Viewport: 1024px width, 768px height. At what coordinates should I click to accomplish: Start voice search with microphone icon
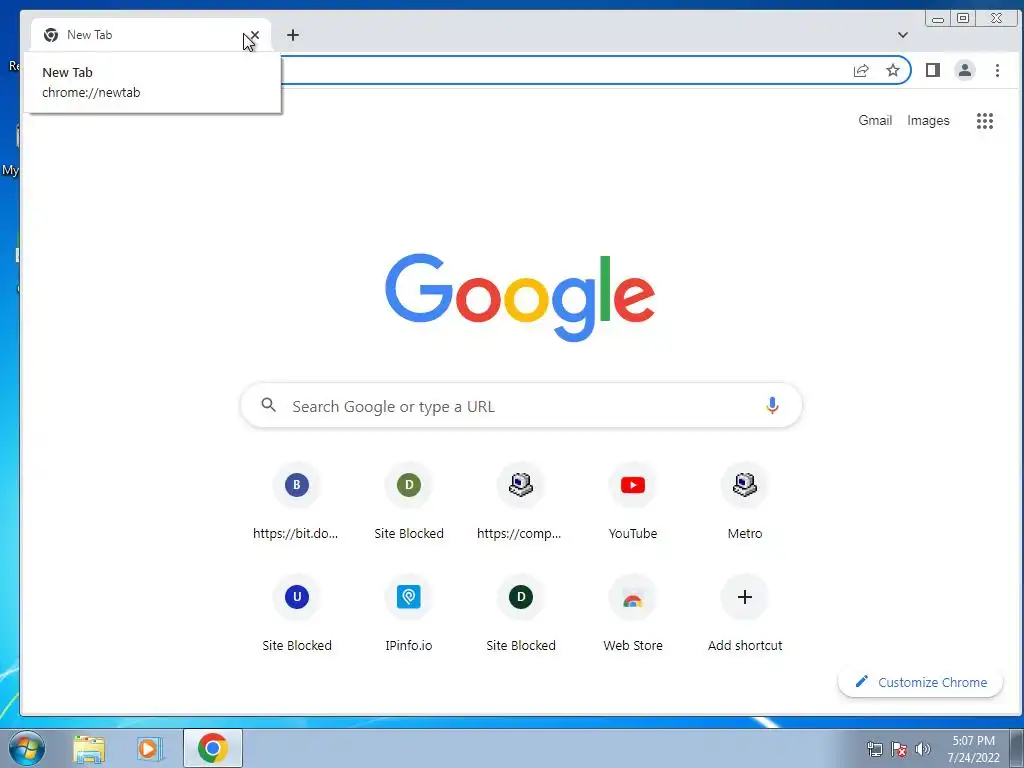772,406
